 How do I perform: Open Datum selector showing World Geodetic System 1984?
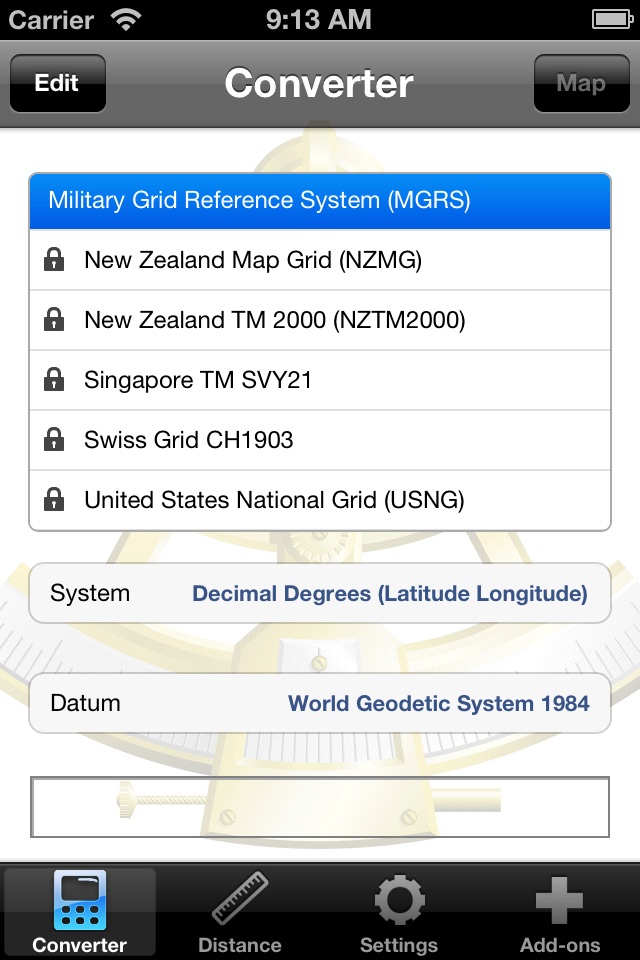(x=320, y=703)
